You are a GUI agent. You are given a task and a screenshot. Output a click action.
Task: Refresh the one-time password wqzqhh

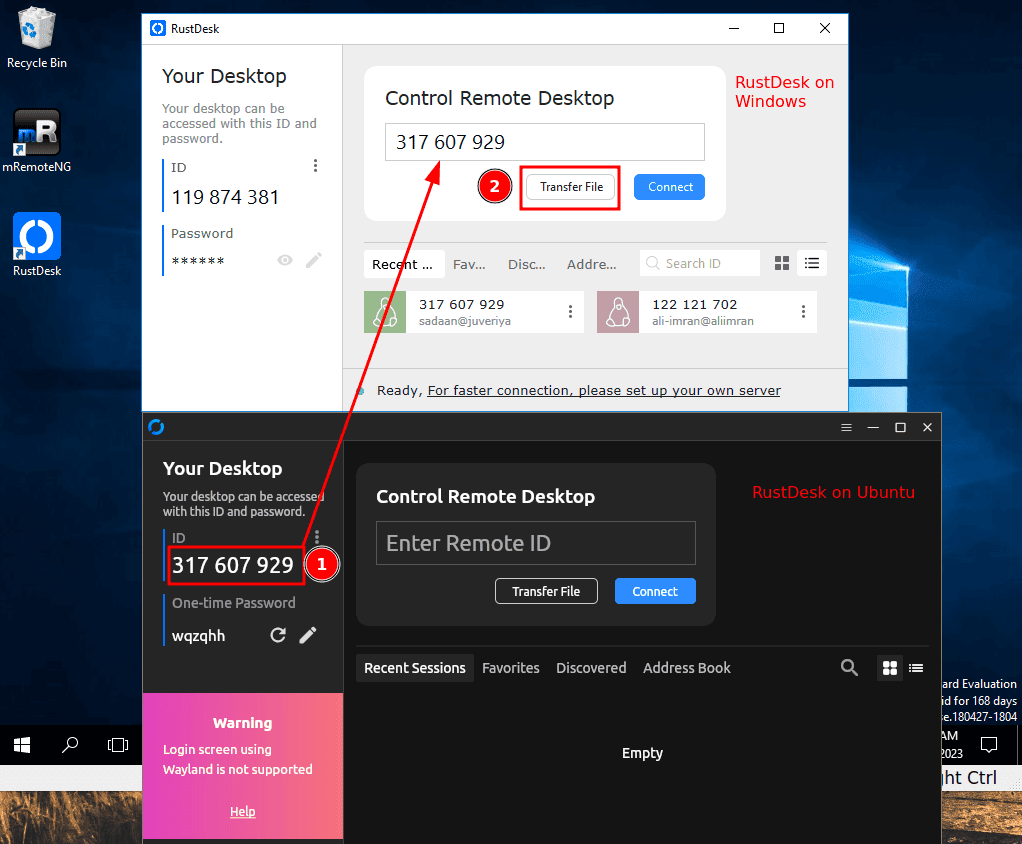click(x=278, y=635)
